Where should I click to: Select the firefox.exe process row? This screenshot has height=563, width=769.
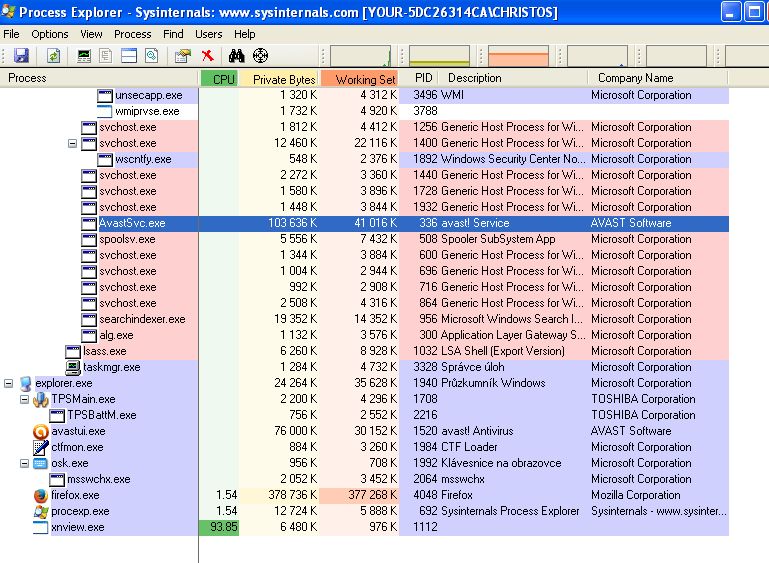[x=364, y=495]
